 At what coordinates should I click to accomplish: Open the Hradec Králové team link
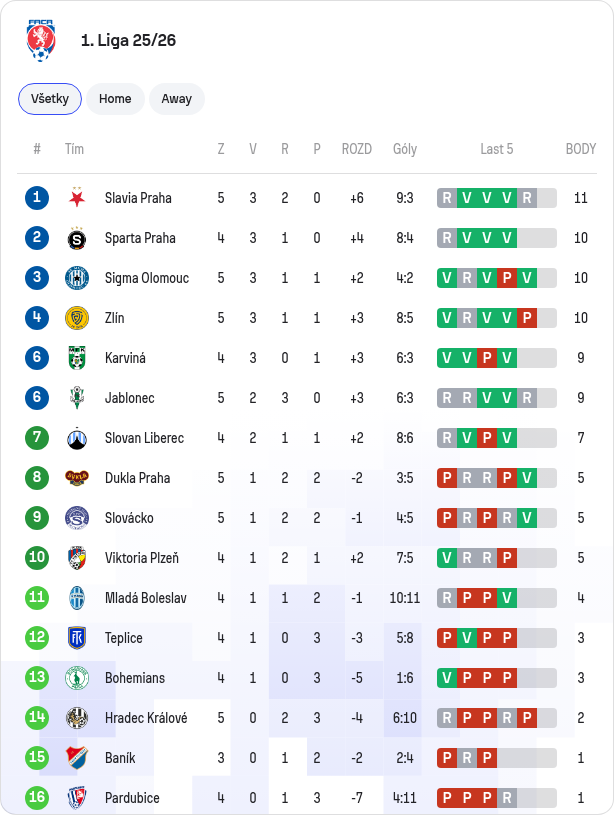146,718
